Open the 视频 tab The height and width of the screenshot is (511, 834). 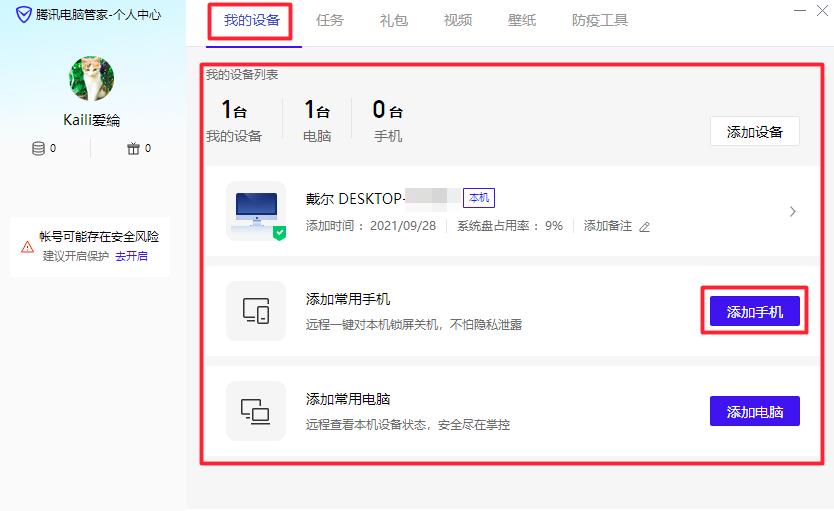457,20
